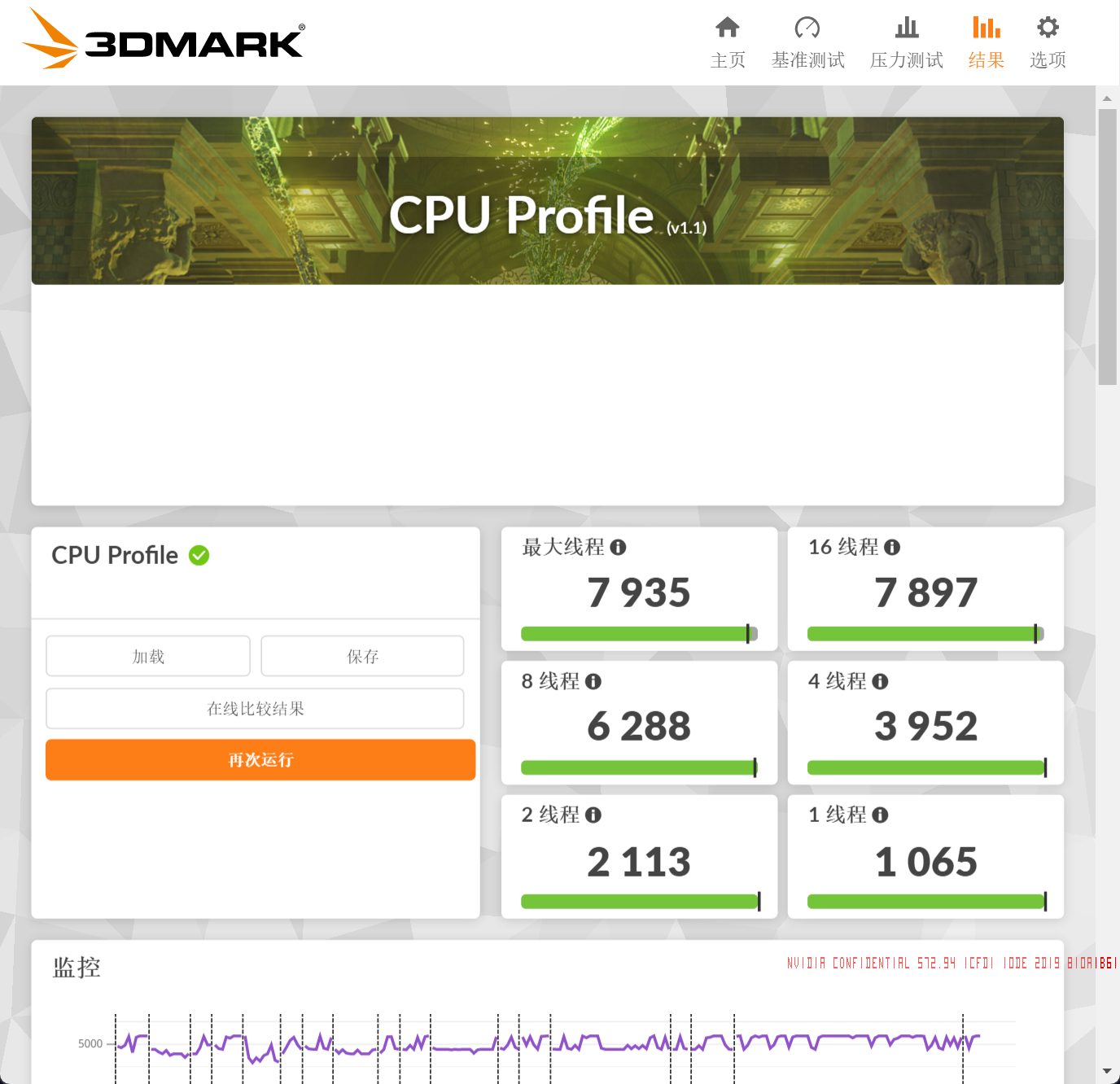This screenshot has height=1084, width=1120.
Task: Click the 监控 monitoring heading
Action: [77, 968]
